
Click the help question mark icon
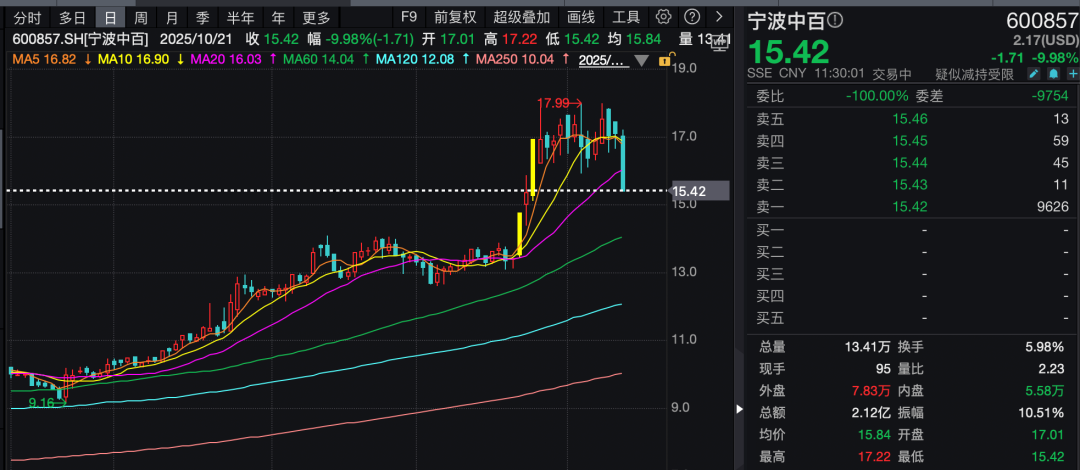coord(691,17)
